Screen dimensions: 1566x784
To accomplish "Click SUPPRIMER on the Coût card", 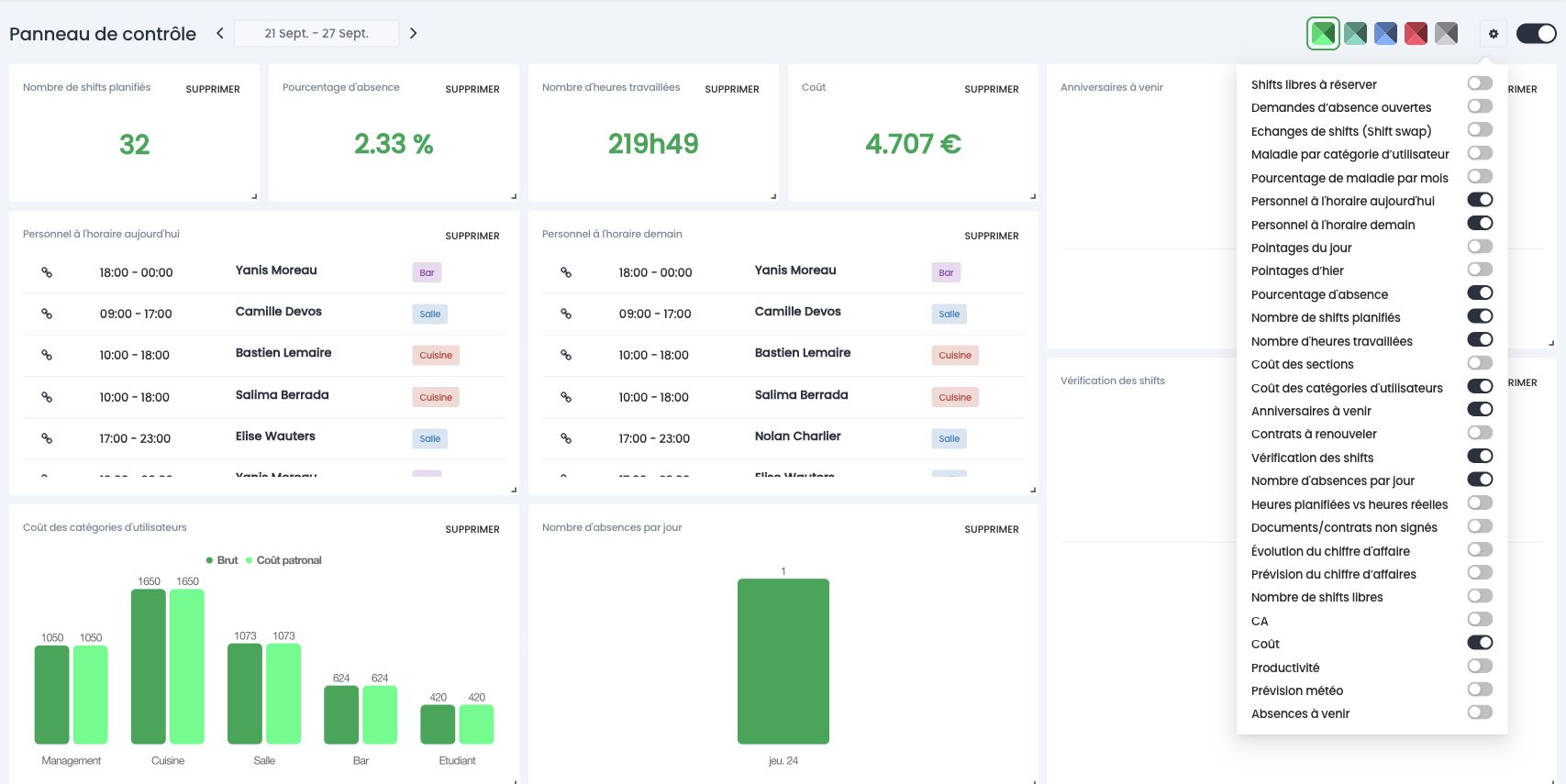I will (x=992, y=89).
